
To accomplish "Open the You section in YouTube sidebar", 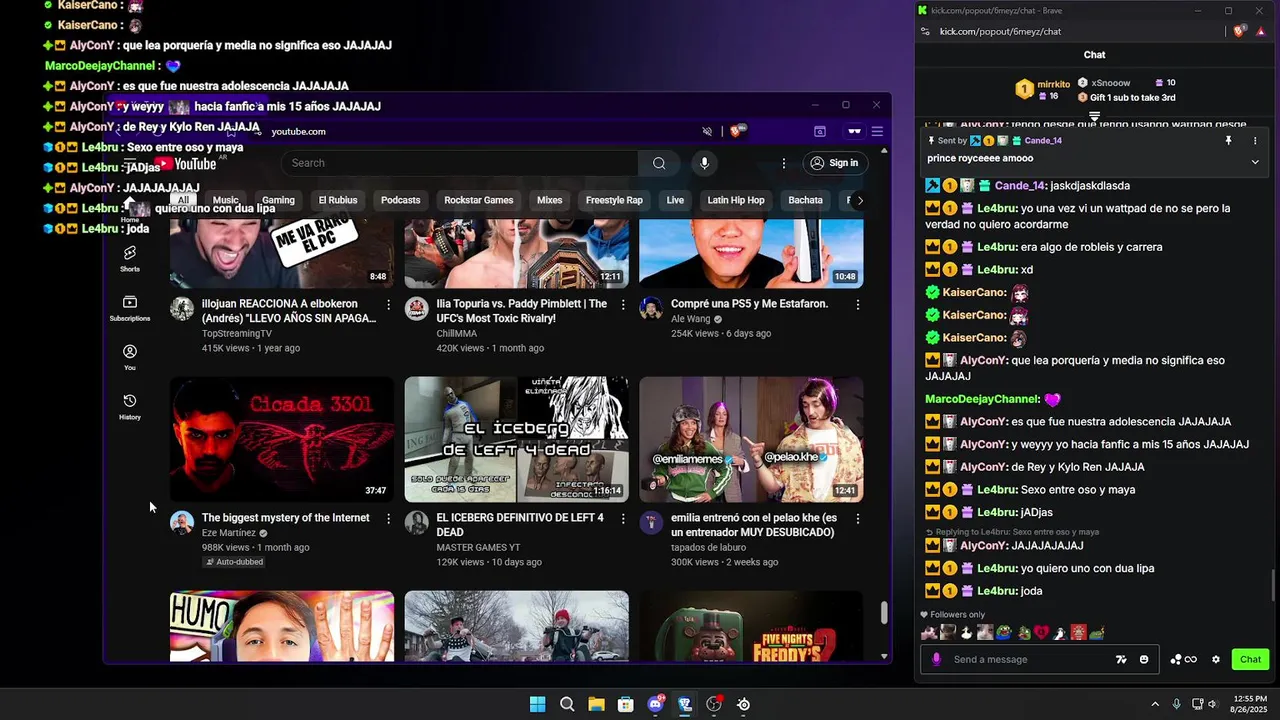I will point(130,357).
